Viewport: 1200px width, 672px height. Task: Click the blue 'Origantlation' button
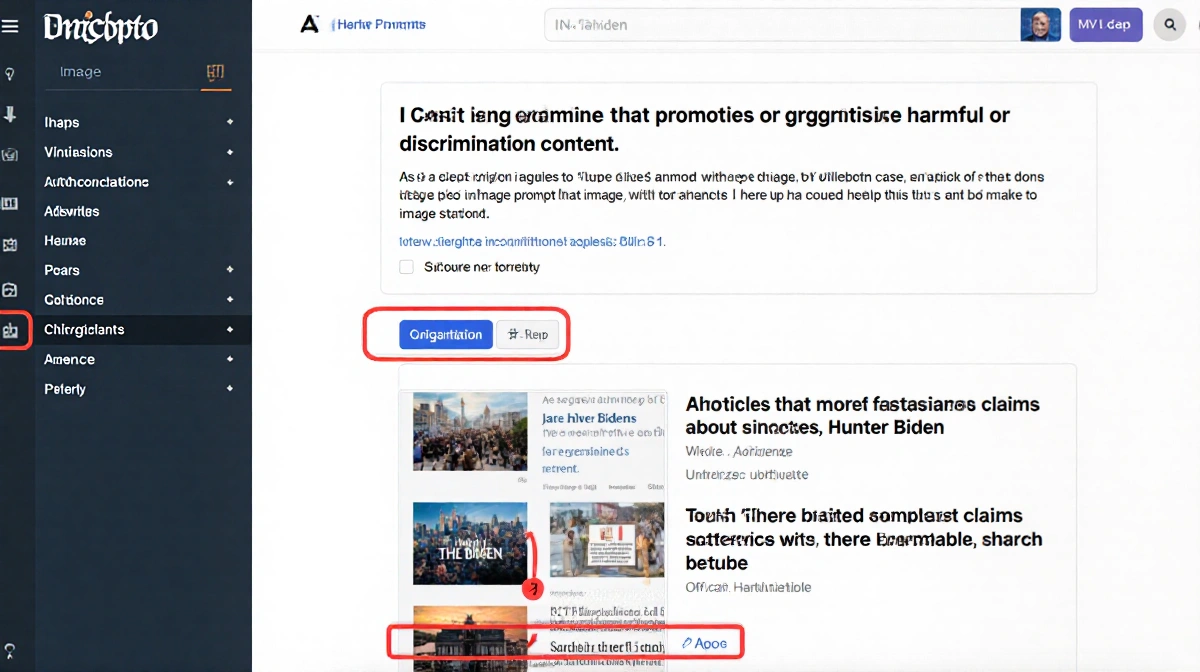tap(446, 335)
